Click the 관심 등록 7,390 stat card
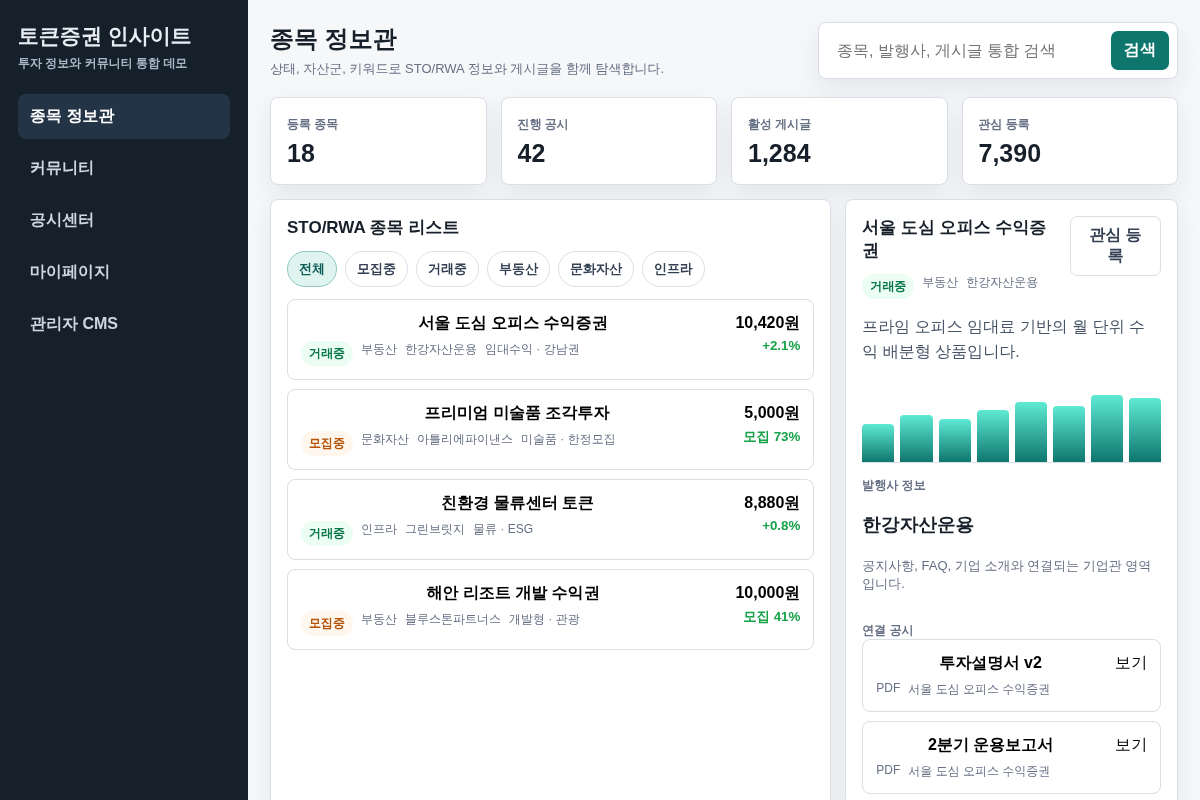 [1070, 141]
